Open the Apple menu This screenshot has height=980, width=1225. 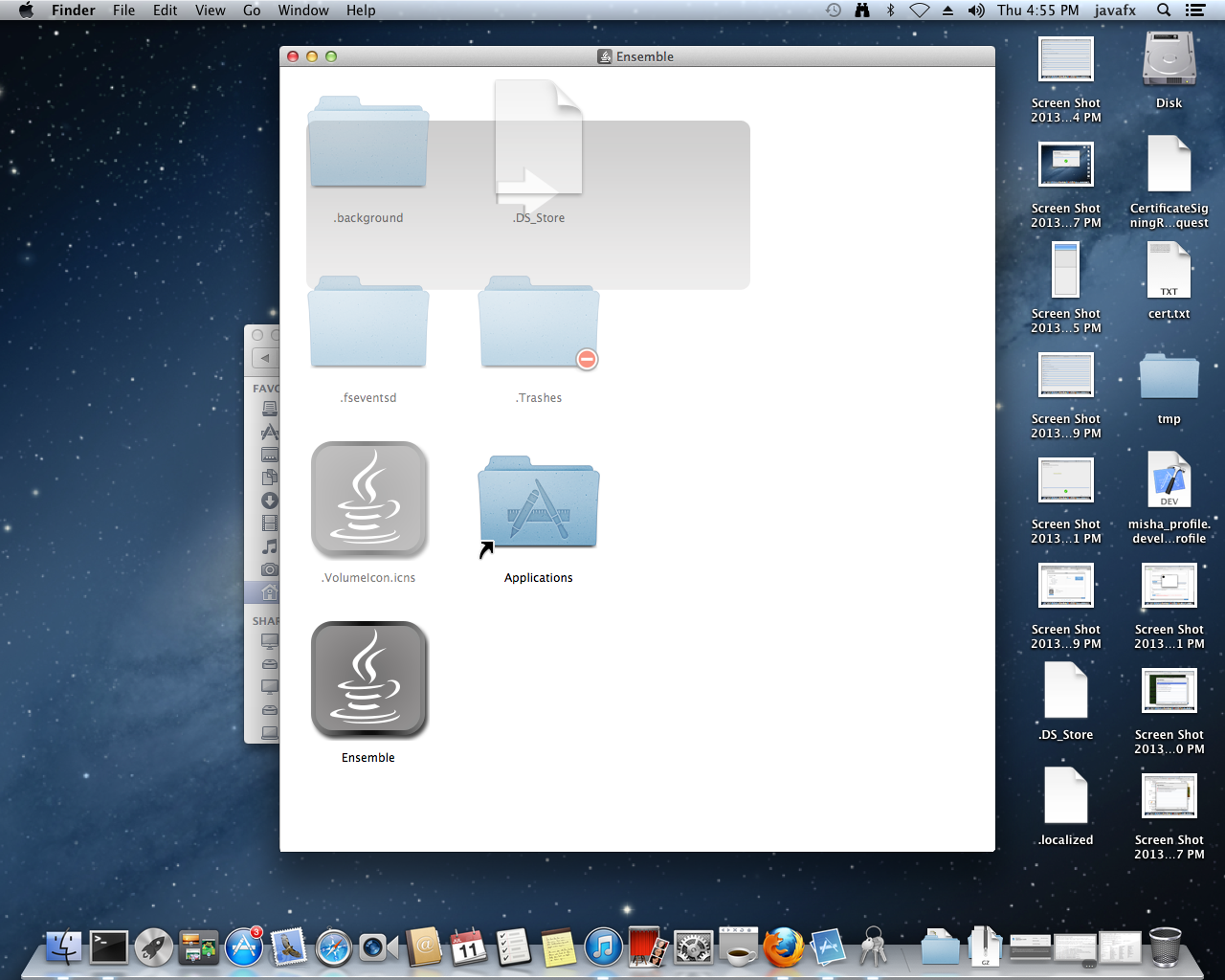[x=26, y=11]
